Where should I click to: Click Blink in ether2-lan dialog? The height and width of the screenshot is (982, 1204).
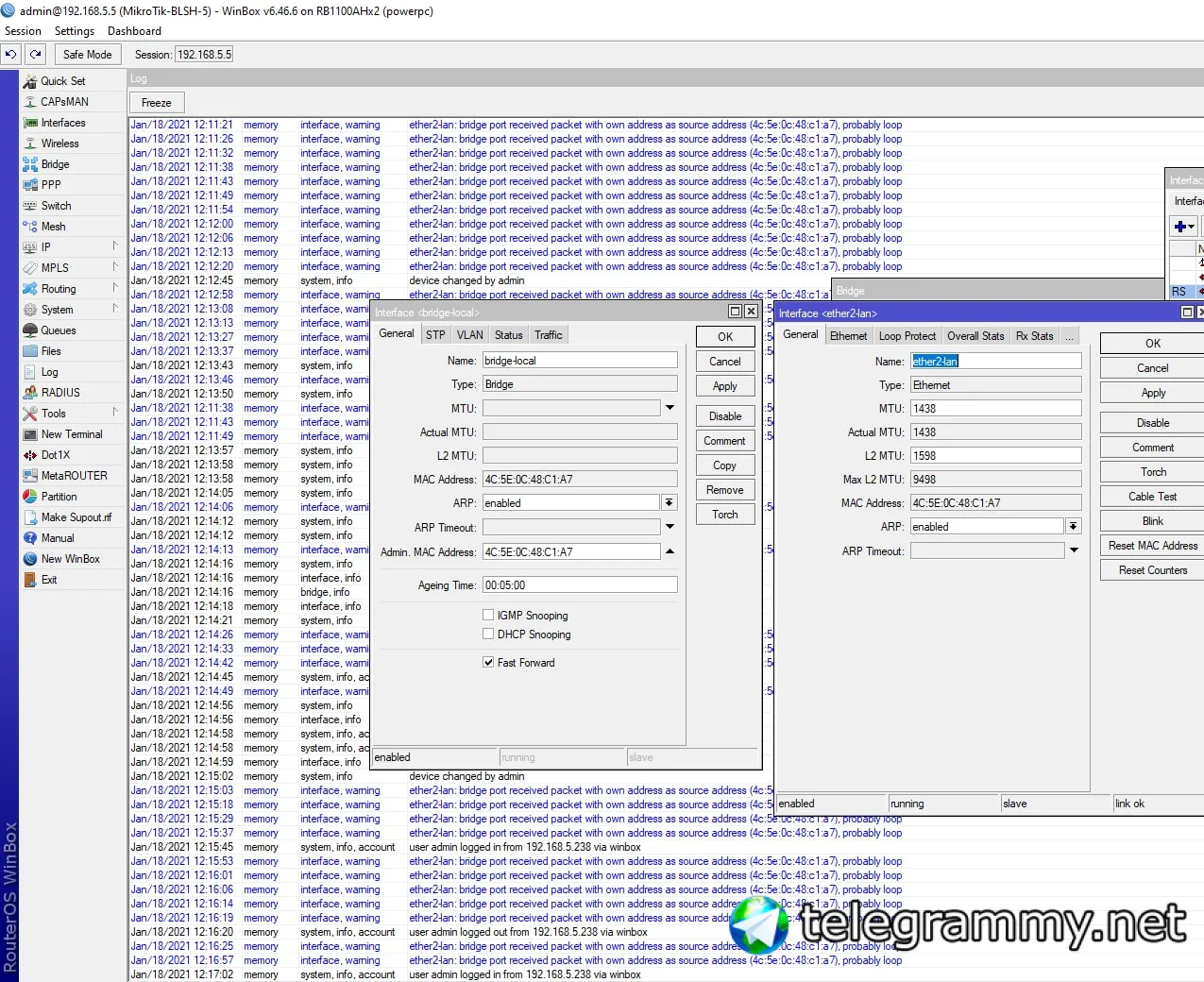(x=1152, y=521)
